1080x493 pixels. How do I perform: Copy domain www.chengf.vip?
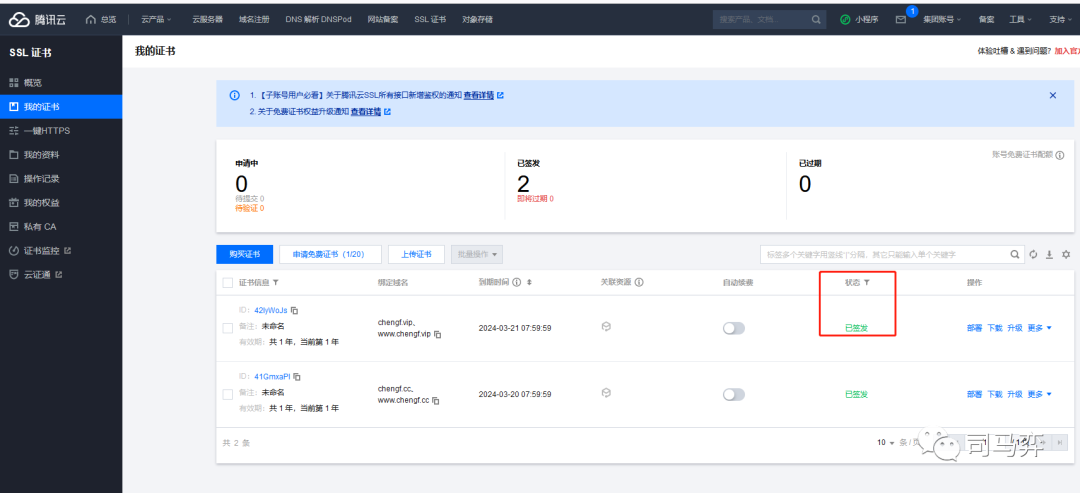pos(437,334)
